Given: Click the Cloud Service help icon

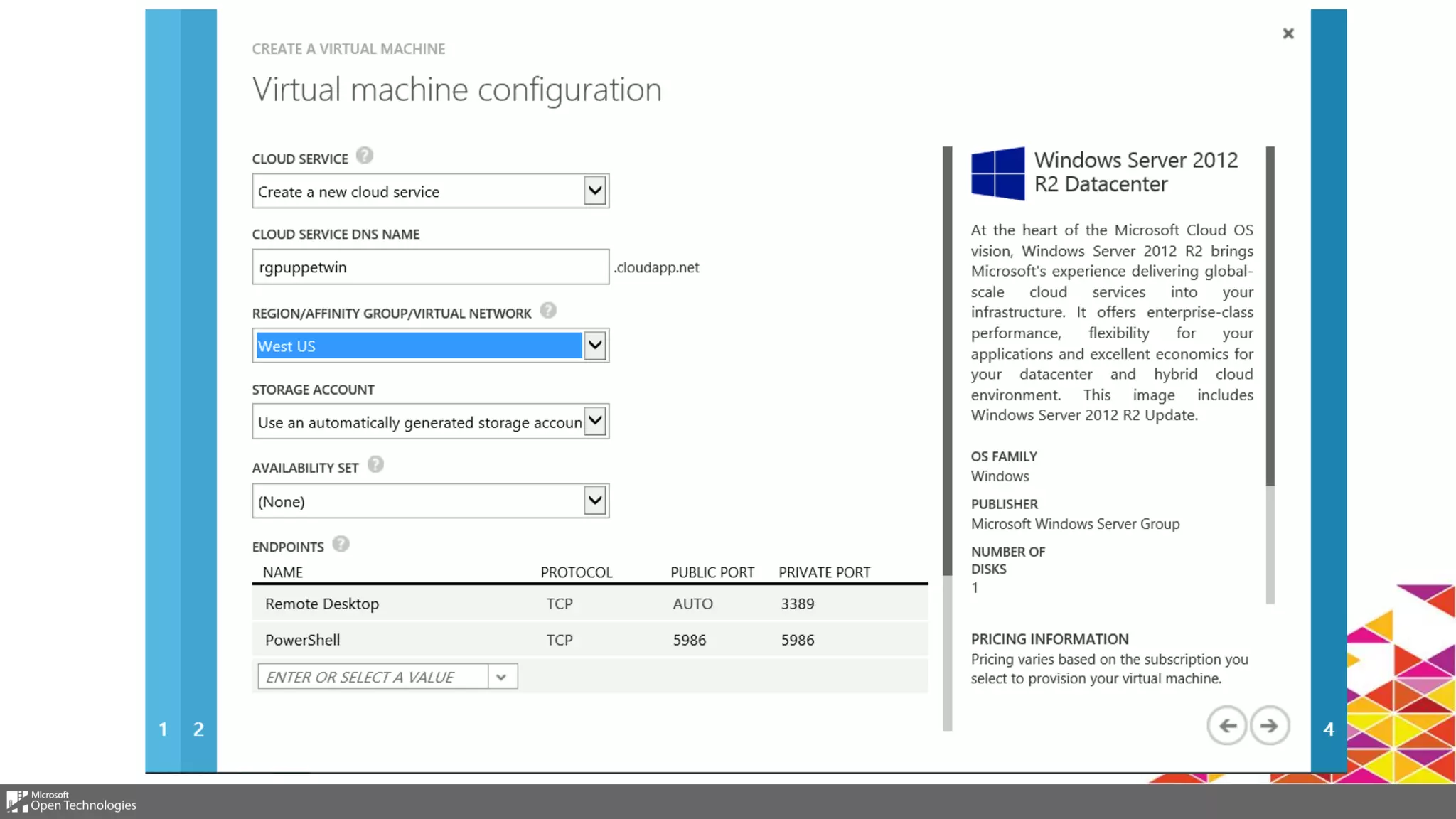Looking at the screenshot, I should coord(364,156).
